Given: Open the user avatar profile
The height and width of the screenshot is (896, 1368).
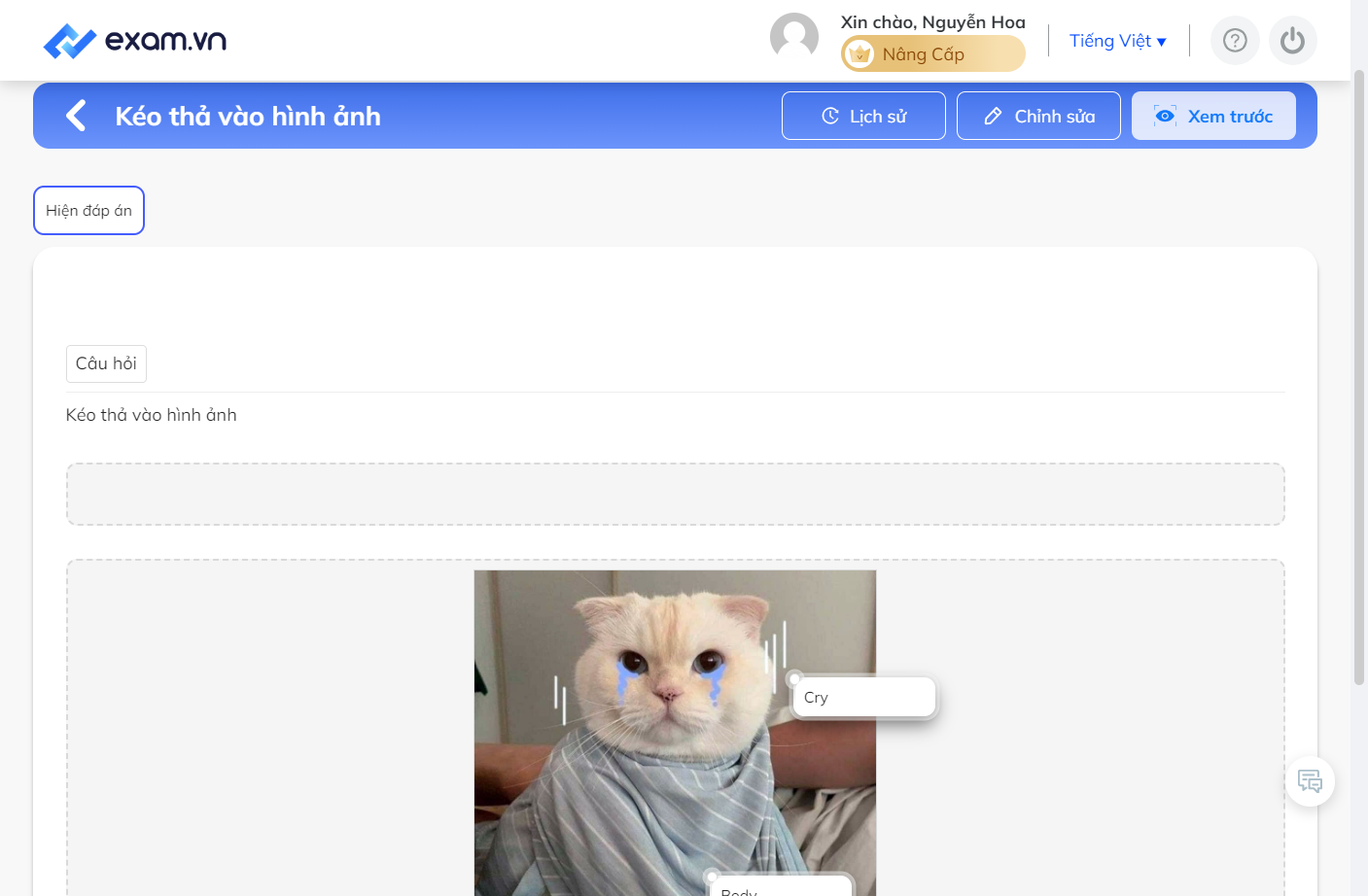Looking at the screenshot, I should tap(794, 38).
